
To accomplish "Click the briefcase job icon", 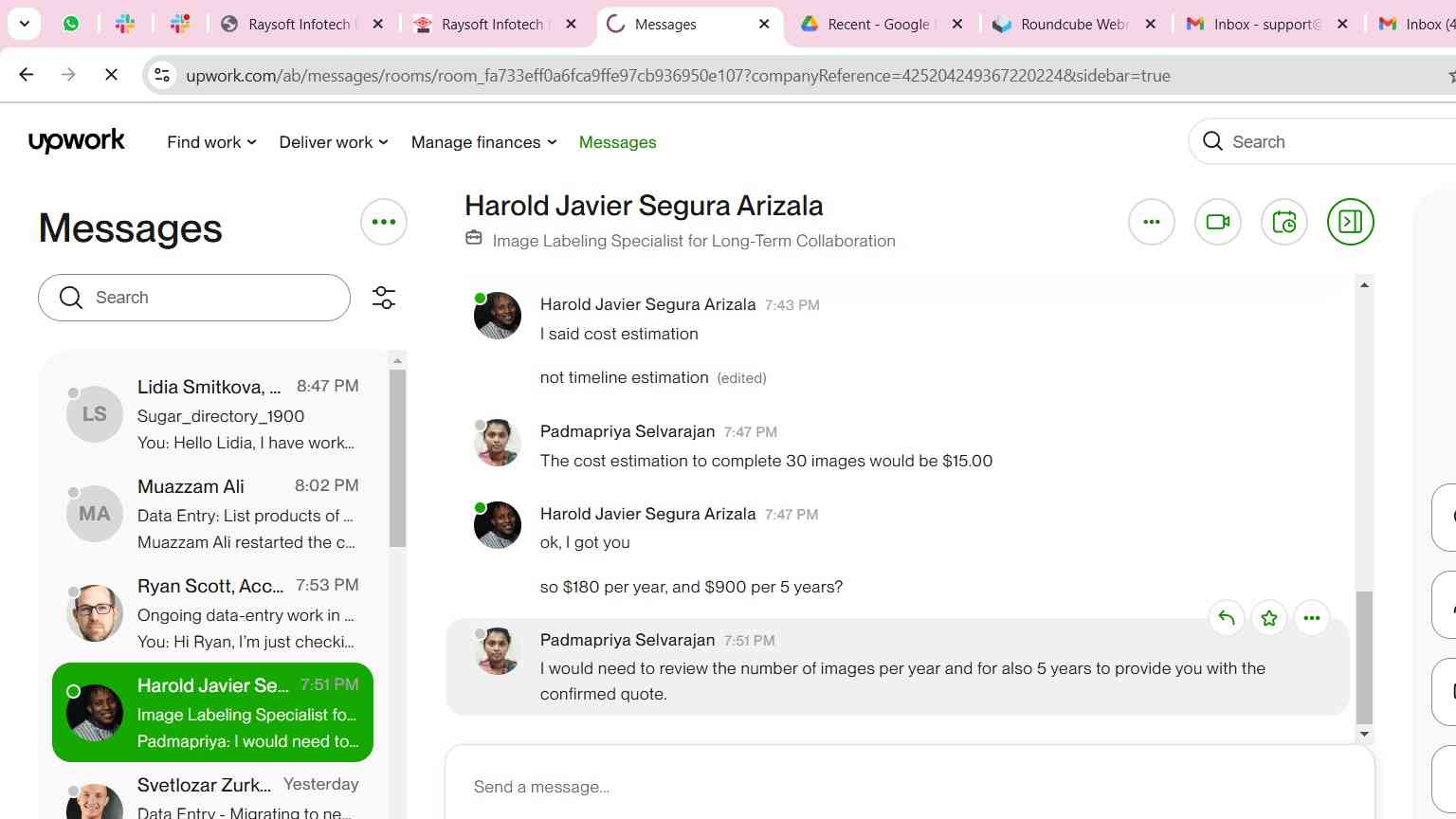I will pyautogui.click(x=474, y=239).
